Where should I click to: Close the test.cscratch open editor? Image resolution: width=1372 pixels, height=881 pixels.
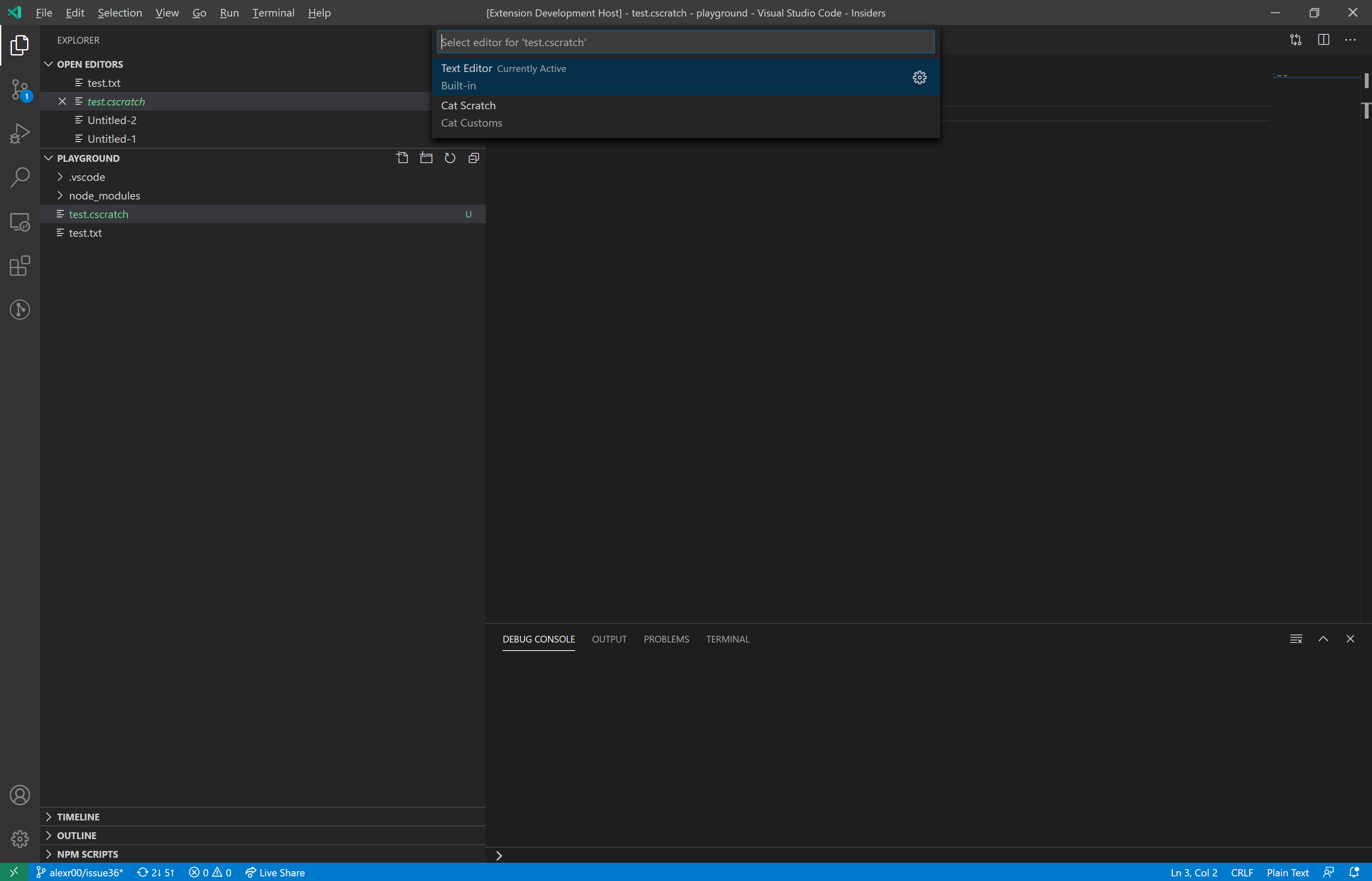[x=62, y=101]
